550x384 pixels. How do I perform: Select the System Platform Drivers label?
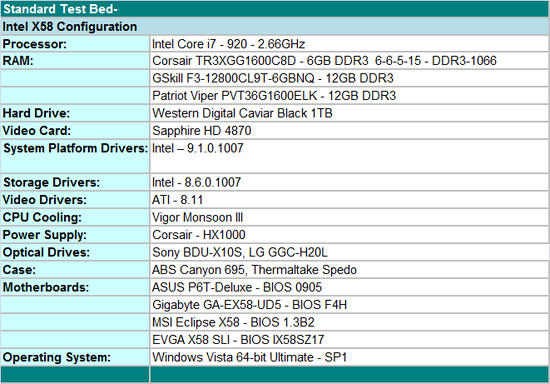[75, 148]
